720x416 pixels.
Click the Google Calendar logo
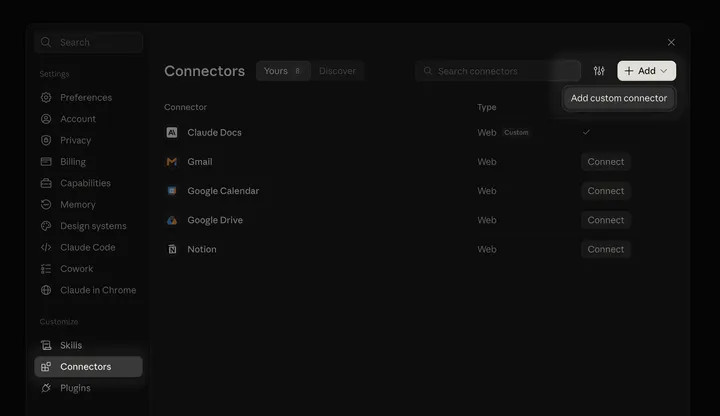[172, 191]
